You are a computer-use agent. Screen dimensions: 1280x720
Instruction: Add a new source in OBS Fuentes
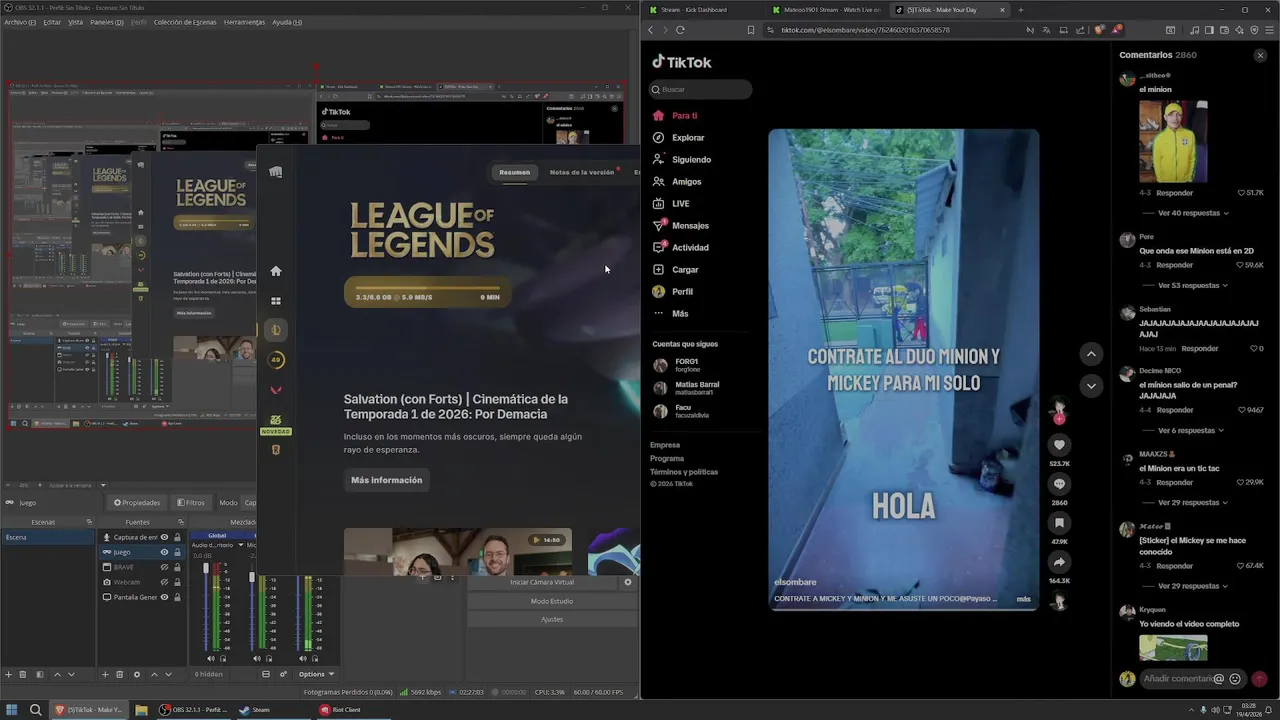106,674
